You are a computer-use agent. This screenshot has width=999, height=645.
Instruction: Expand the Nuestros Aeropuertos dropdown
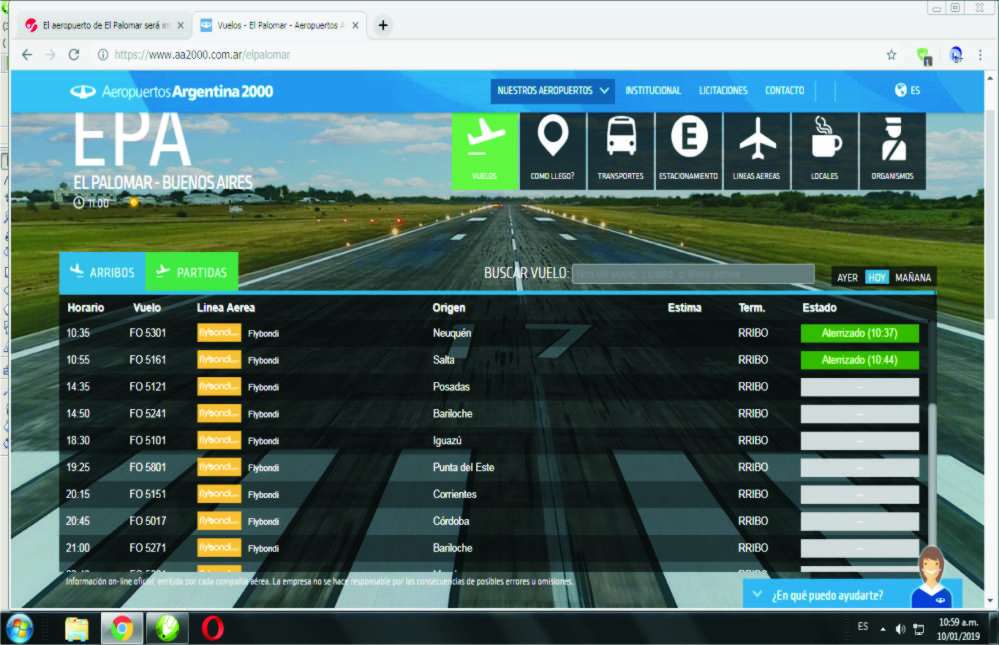click(x=552, y=91)
